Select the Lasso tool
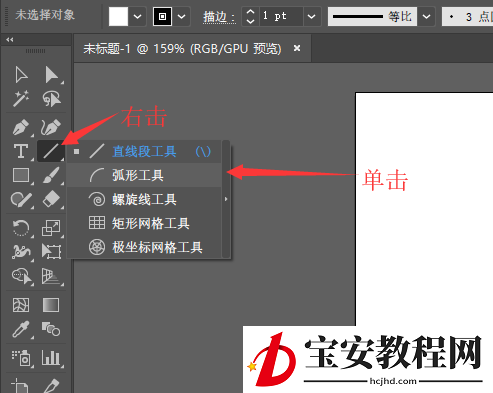The width and height of the screenshot is (493, 393). pyautogui.click(x=52, y=99)
